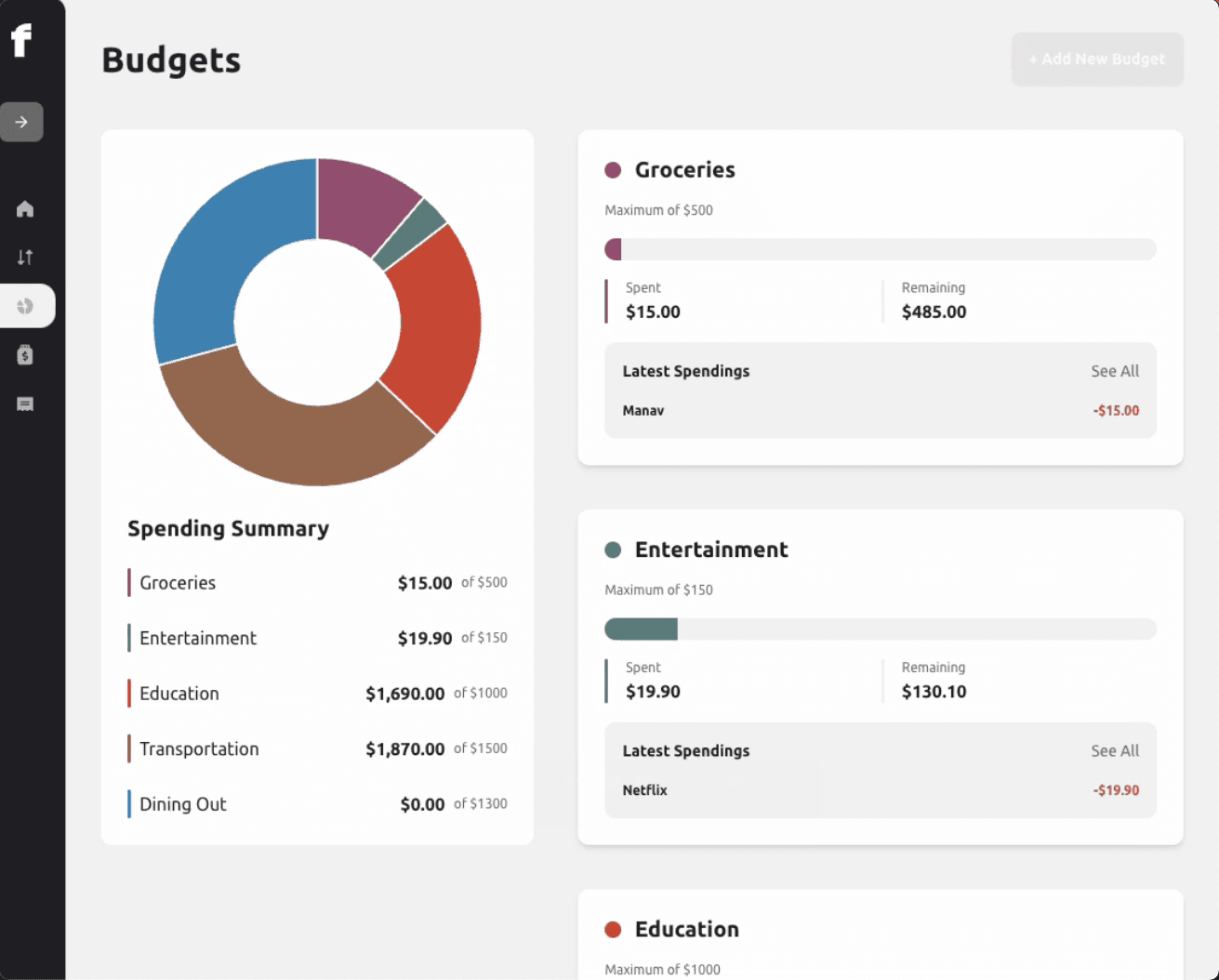Click the Add New Budget button

tap(1096, 60)
